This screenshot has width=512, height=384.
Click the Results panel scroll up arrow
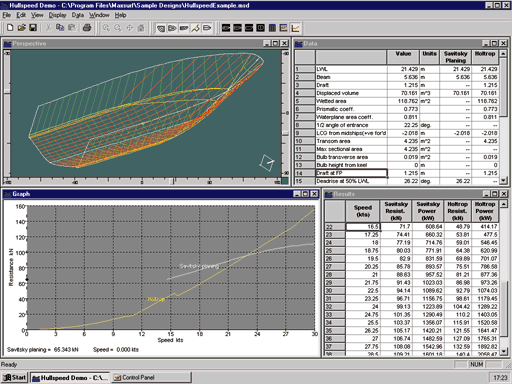coord(504,203)
